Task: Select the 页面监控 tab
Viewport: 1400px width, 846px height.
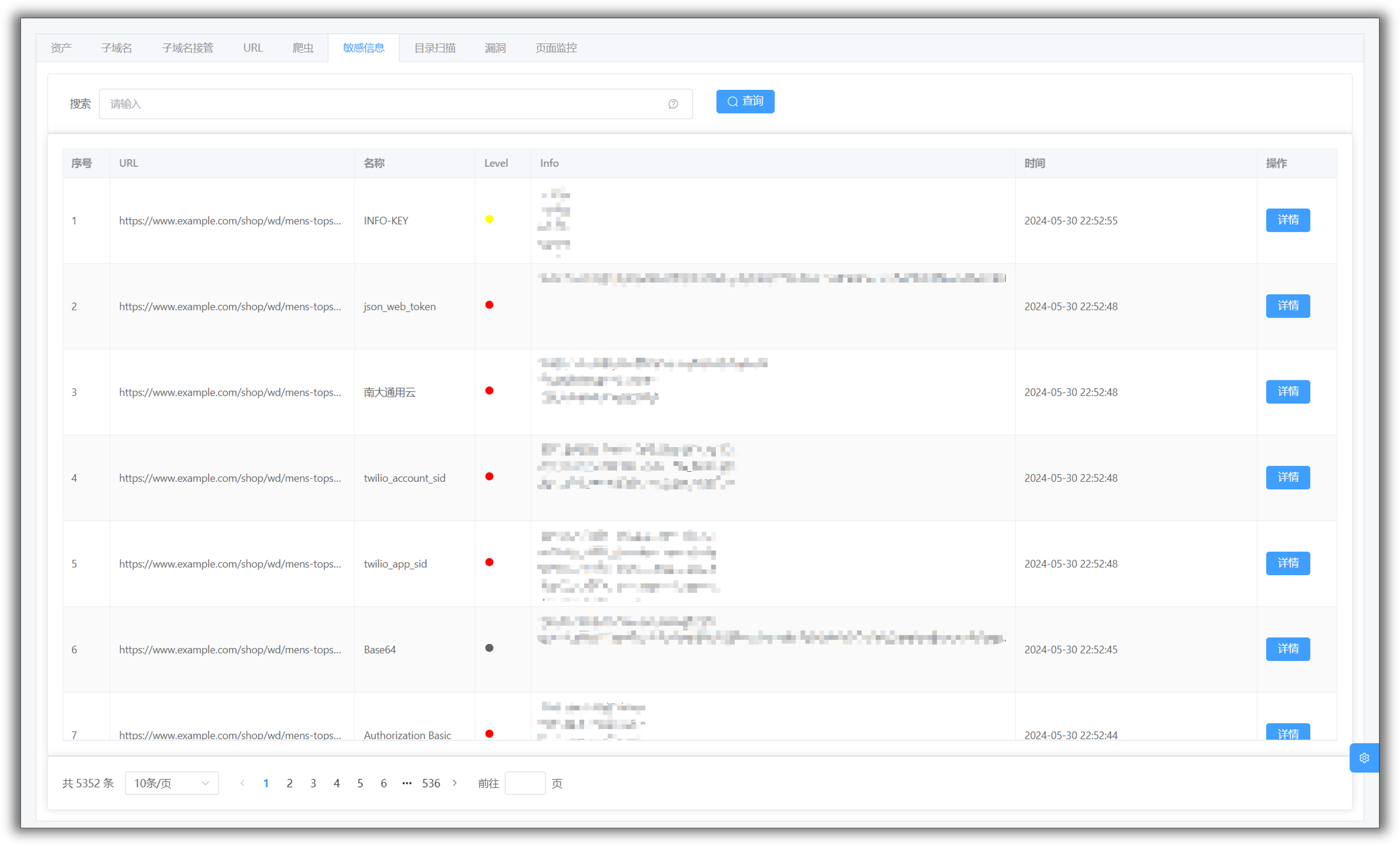Action: 556,48
